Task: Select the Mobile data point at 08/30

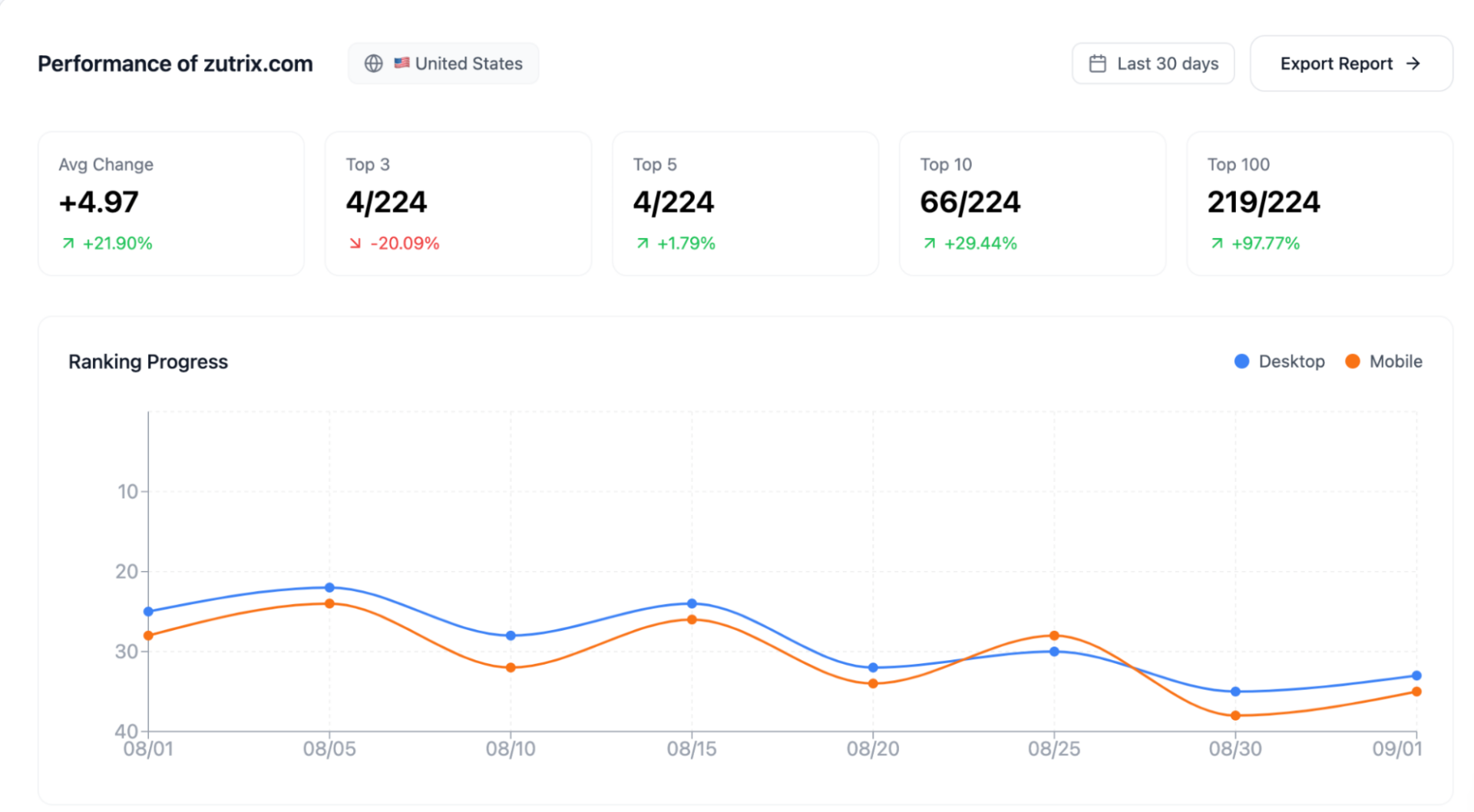Action: coord(1235,715)
